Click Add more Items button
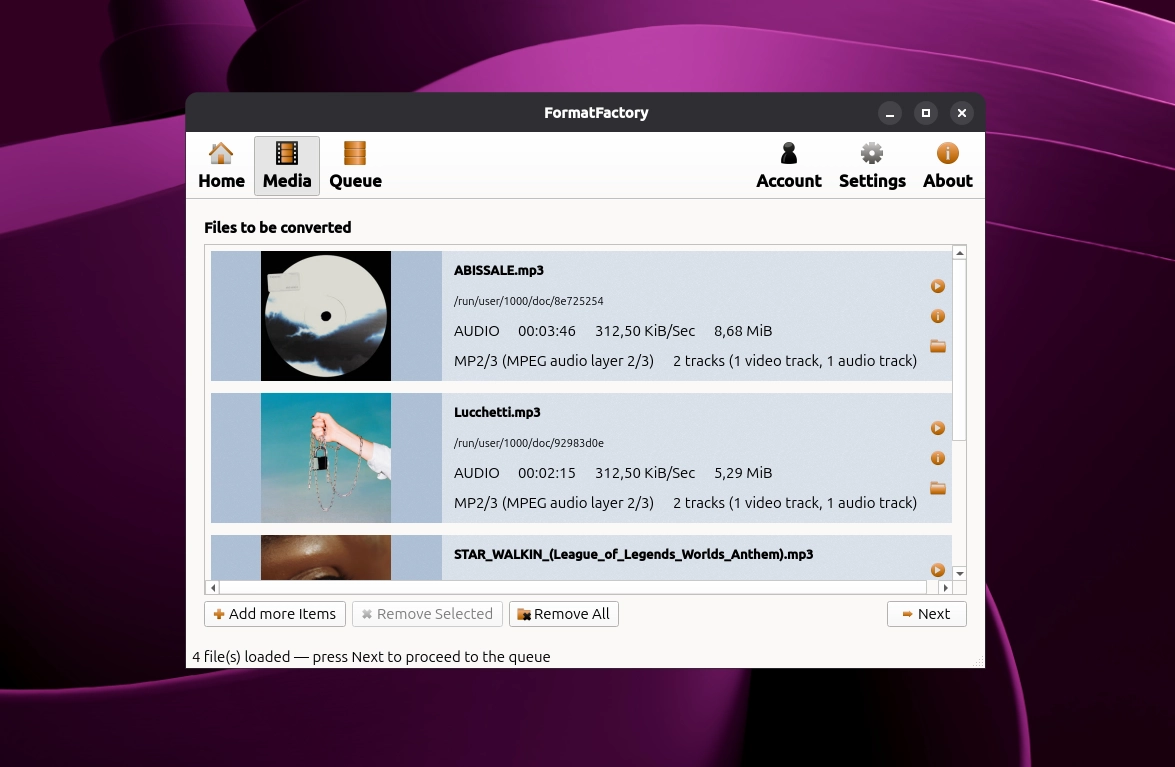 click(x=275, y=614)
